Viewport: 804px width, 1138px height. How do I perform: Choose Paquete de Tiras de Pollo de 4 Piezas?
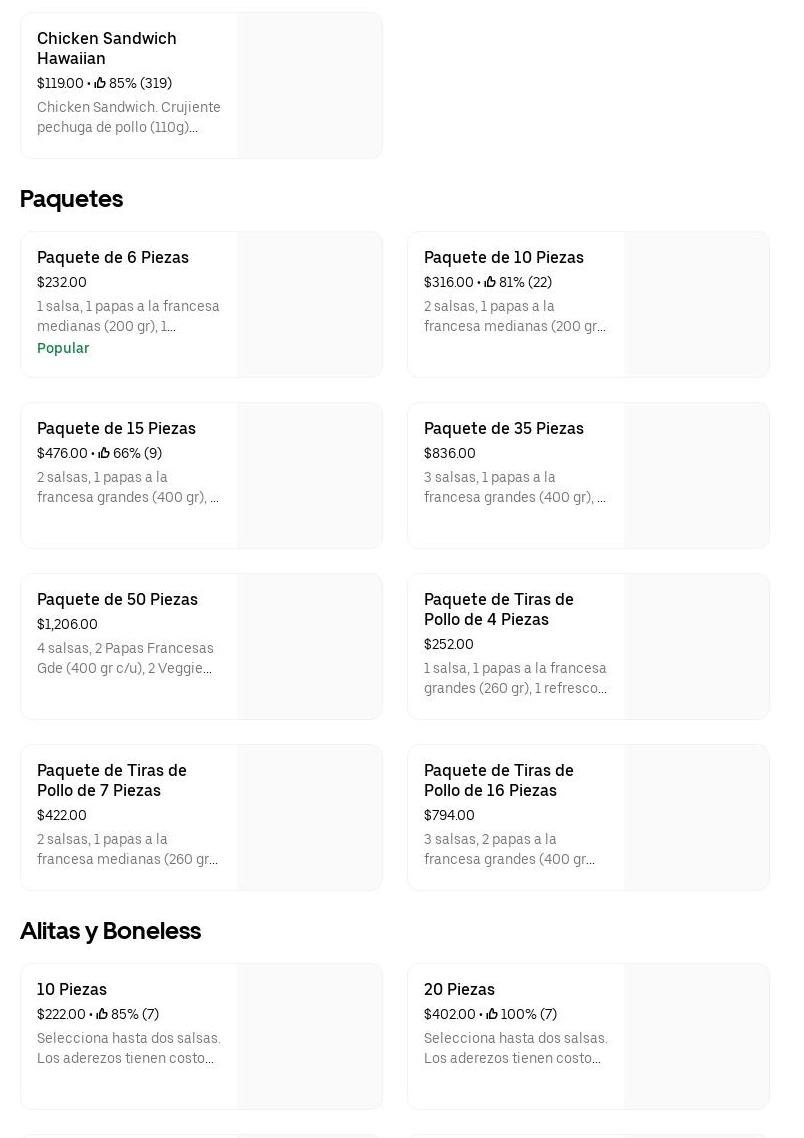498,609
